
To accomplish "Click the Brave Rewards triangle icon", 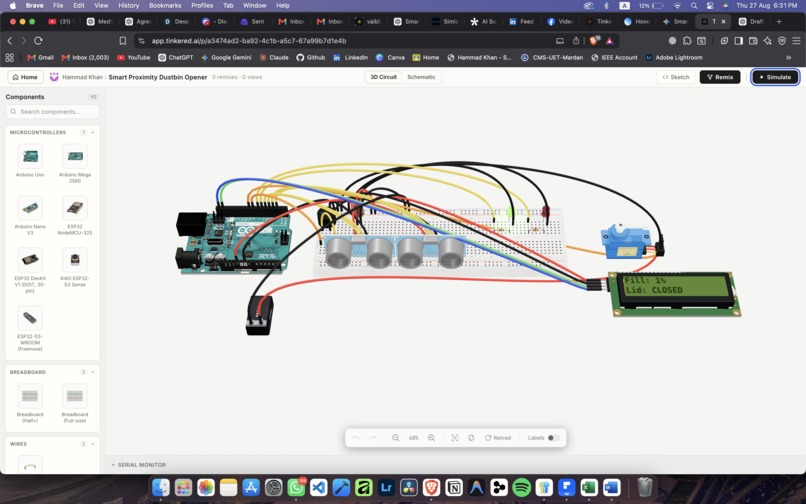I will click(609, 41).
